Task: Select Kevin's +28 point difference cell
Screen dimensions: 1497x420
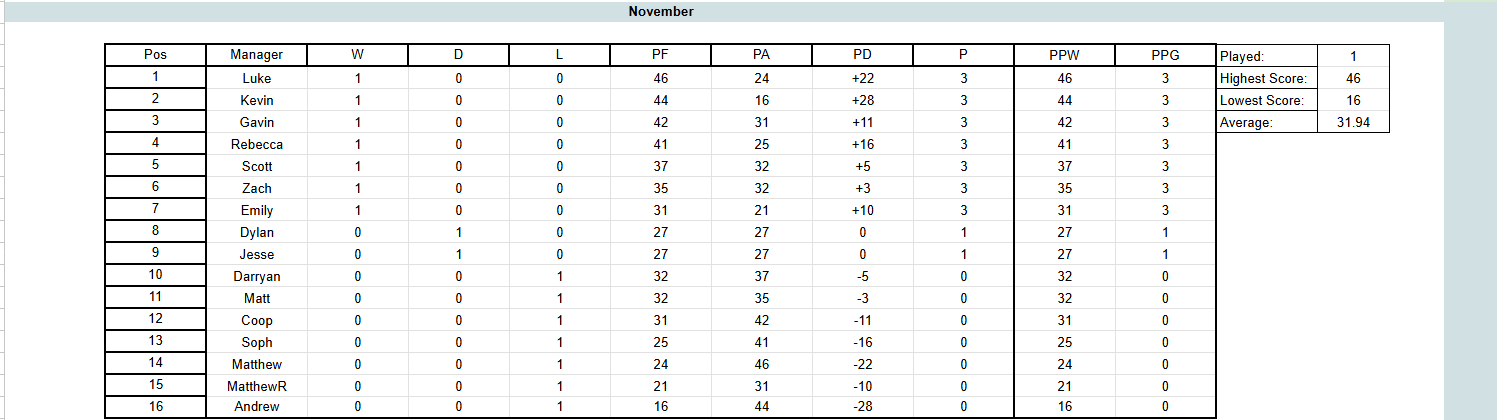Action: point(862,100)
